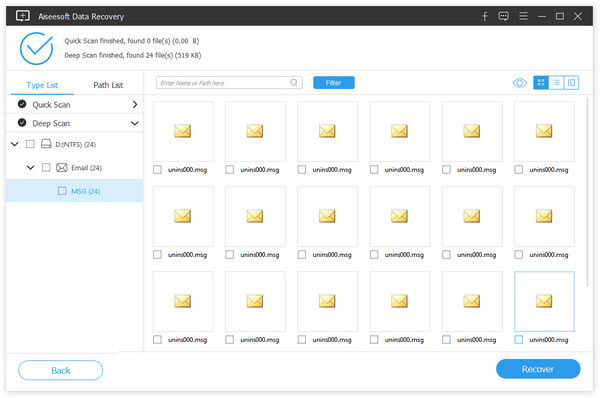Expand the Quick Scan section arrow
The width and height of the screenshot is (600, 398).
[135, 104]
